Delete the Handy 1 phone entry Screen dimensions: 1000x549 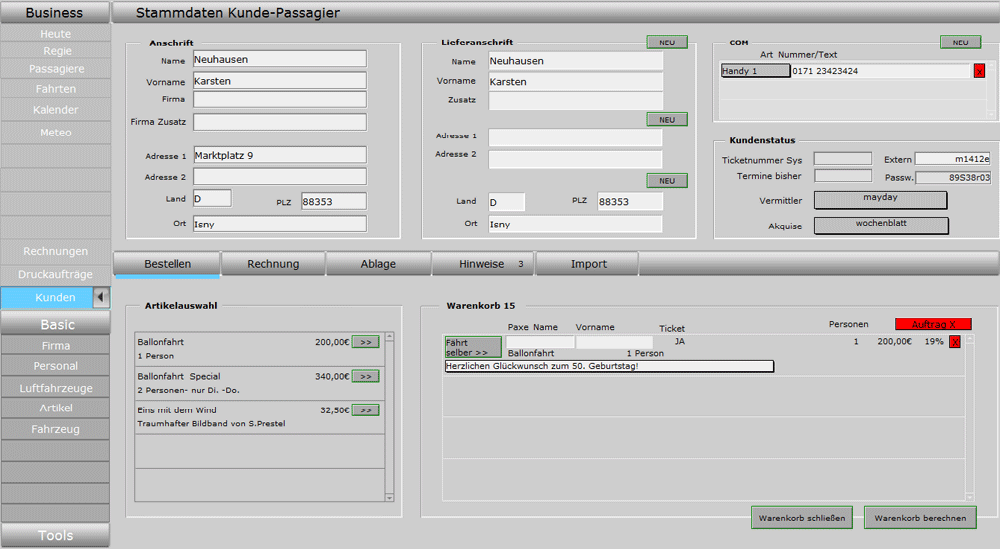pos(979,71)
